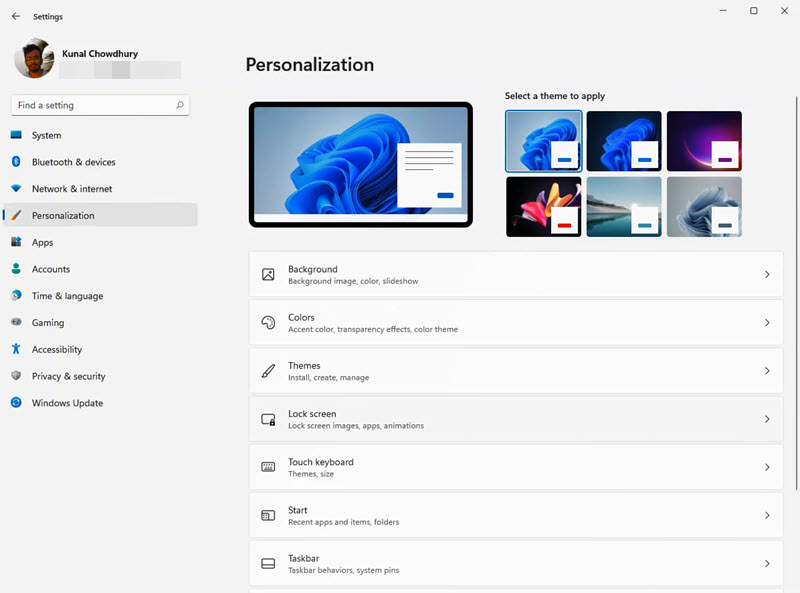Expand Taskbar settings chevron

point(767,563)
